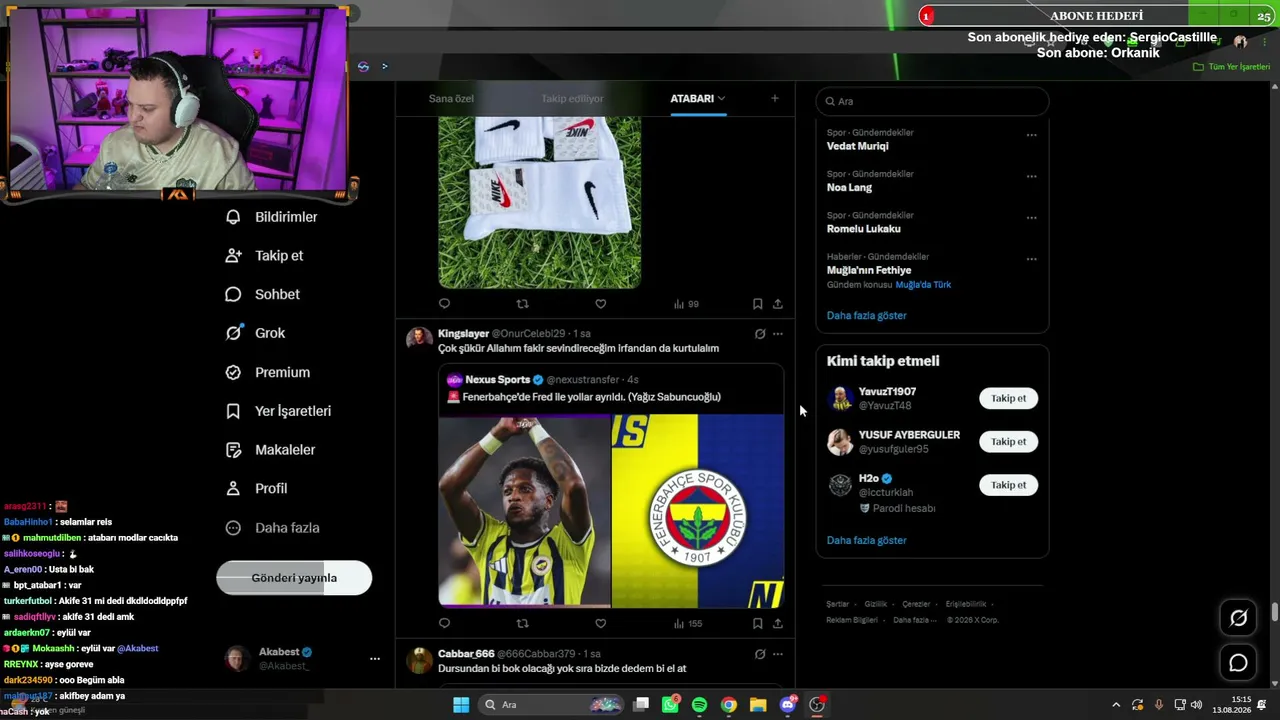
Task: Like the Nike socks post
Action: coord(600,304)
